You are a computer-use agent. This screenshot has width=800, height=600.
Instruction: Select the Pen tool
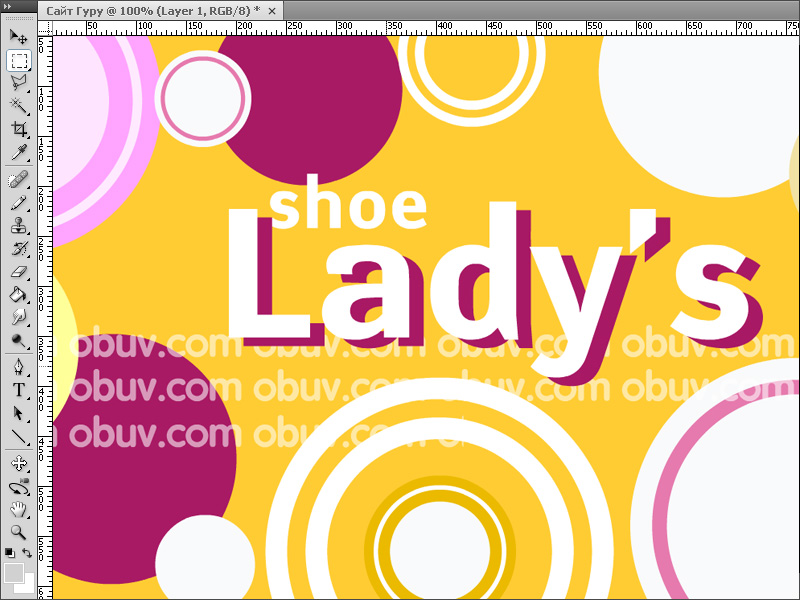point(18,367)
